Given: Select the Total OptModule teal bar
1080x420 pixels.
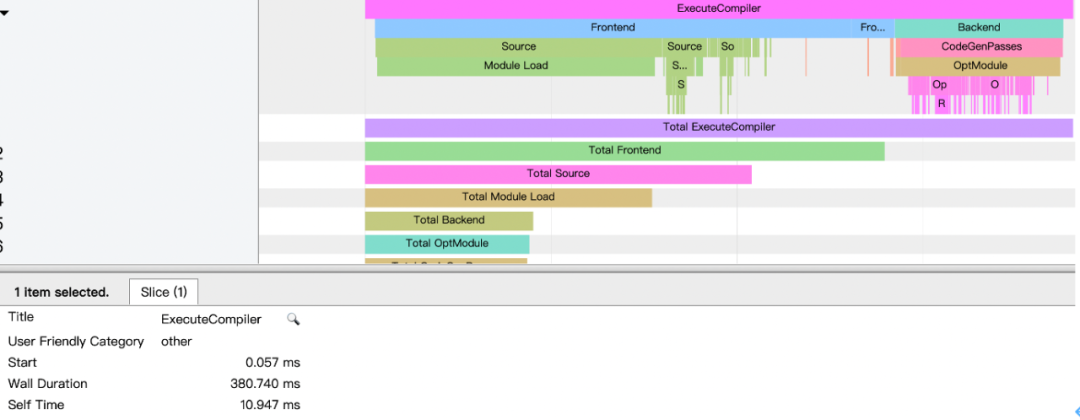Looking at the screenshot, I should tap(447, 244).
